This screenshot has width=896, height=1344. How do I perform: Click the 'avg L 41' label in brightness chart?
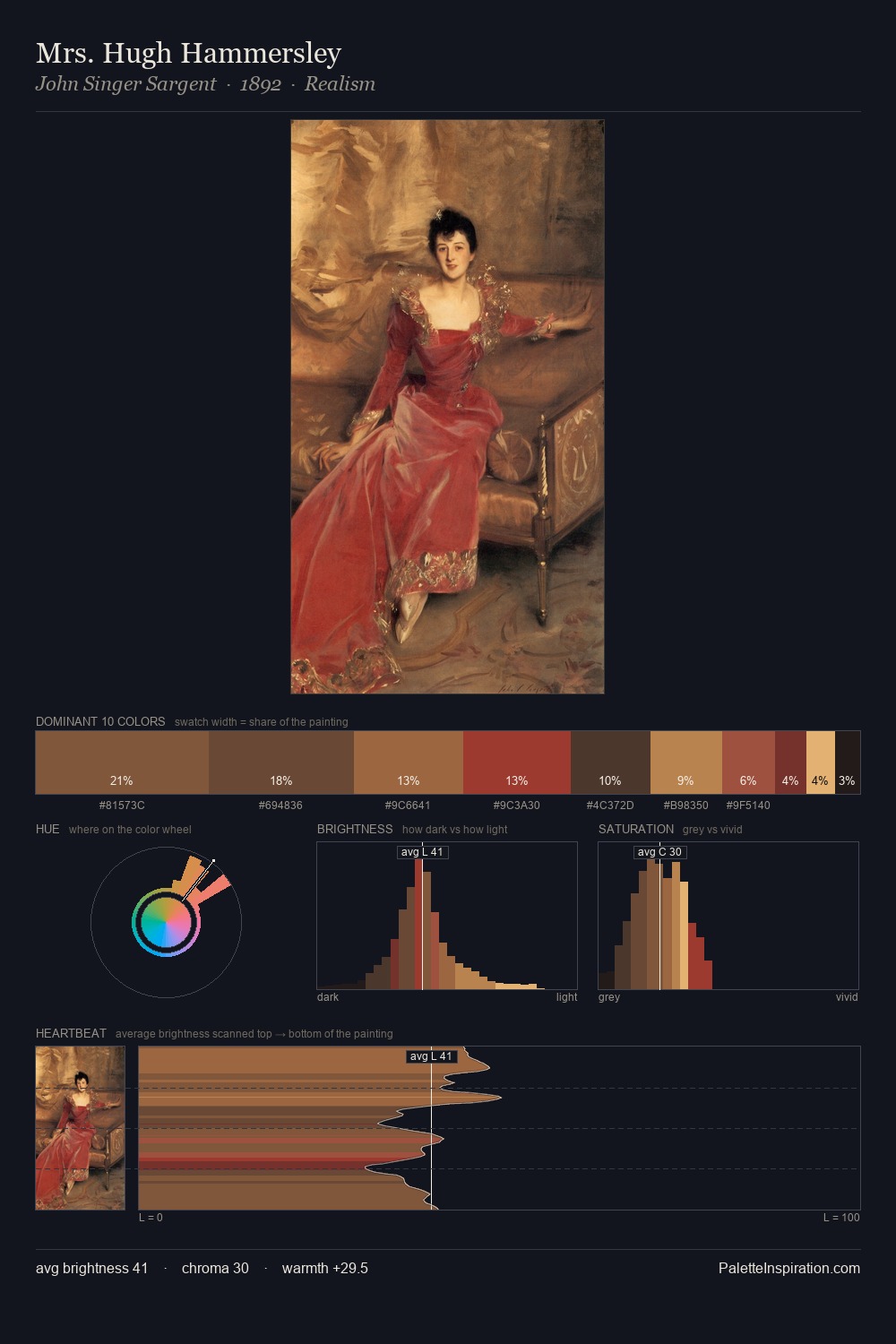(x=423, y=852)
